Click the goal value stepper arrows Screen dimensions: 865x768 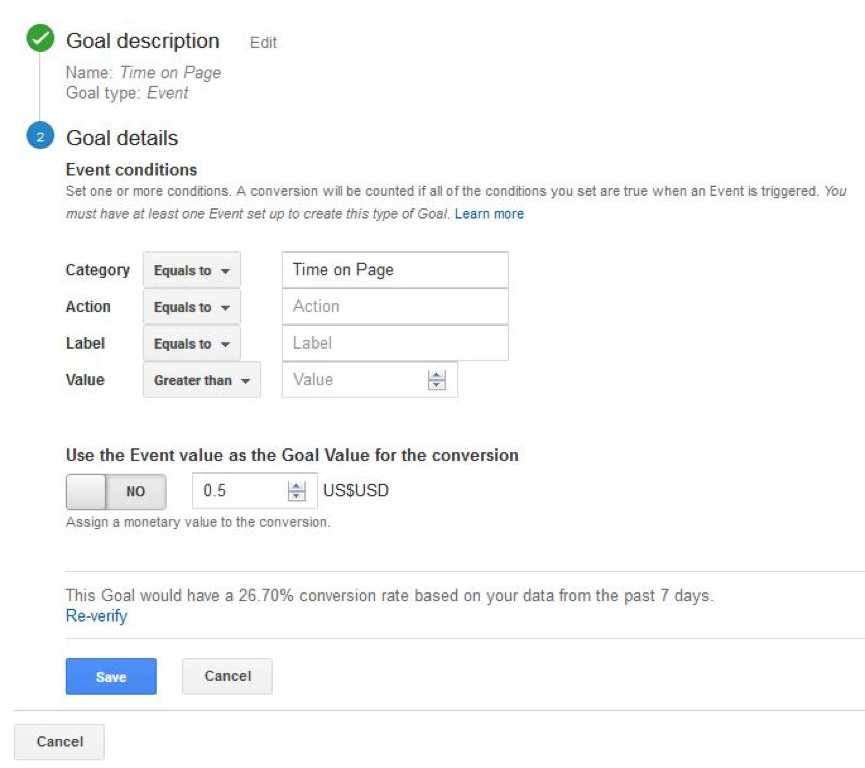tap(296, 491)
